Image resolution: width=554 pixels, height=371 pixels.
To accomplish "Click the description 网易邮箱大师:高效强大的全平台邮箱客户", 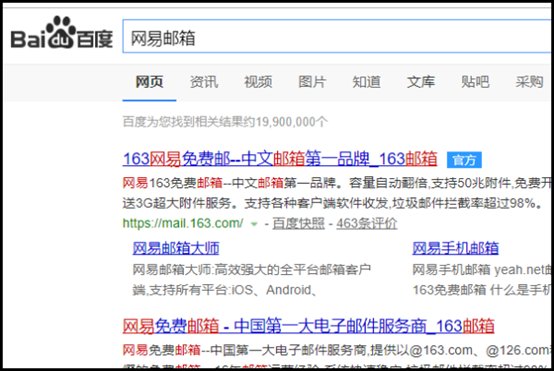I will point(252,270).
